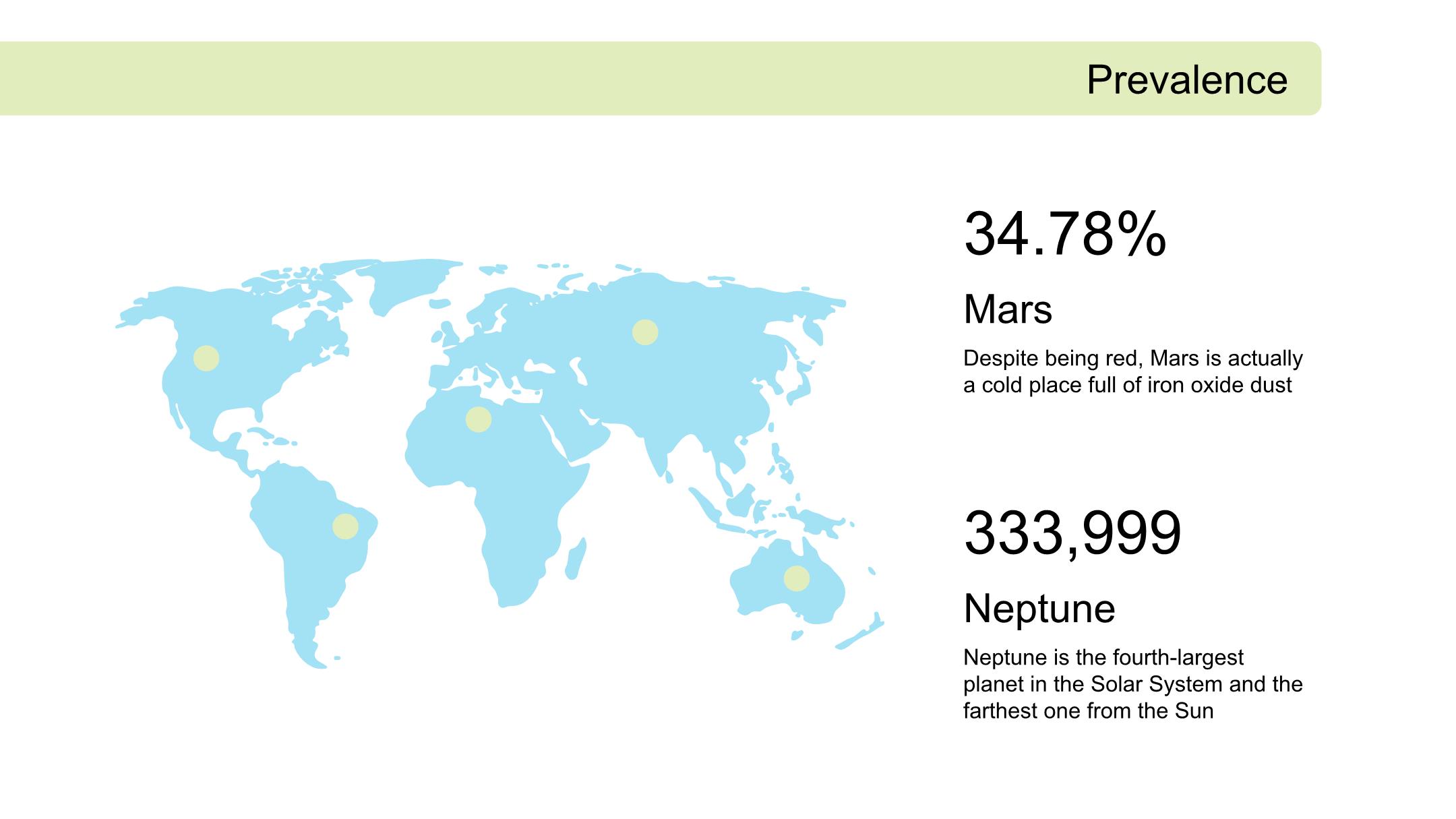The width and height of the screenshot is (1456, 819).
Task: Select the "Mars" heading
Action: (1008, 309)
